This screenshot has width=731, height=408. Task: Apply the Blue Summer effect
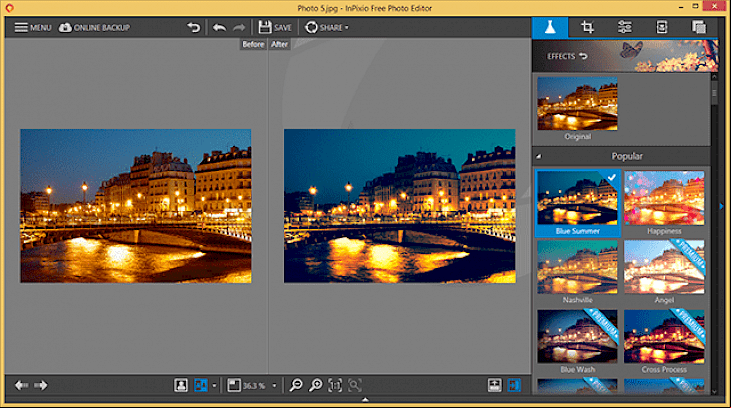pyautogui.click(x=577, y=203)
